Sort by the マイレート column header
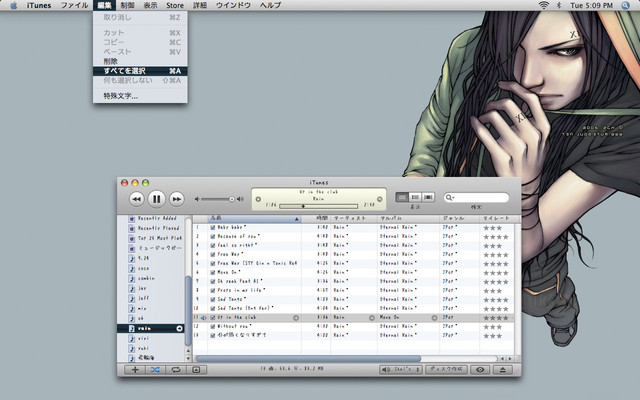640x400 pixels. (x=497, y=219)
